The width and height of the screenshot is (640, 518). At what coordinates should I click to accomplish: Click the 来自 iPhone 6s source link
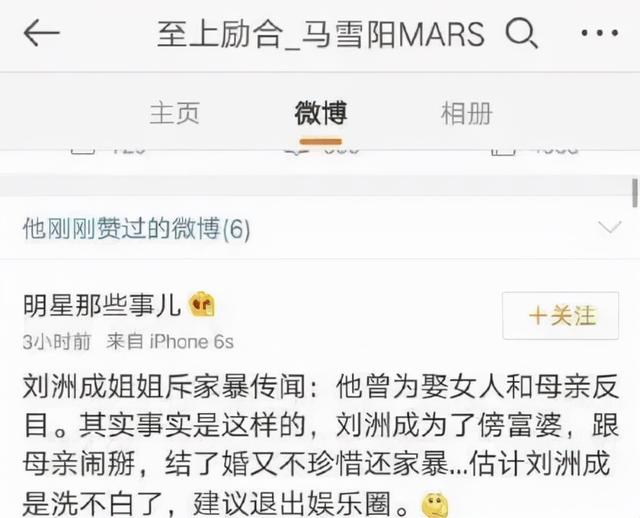[170, 342]
